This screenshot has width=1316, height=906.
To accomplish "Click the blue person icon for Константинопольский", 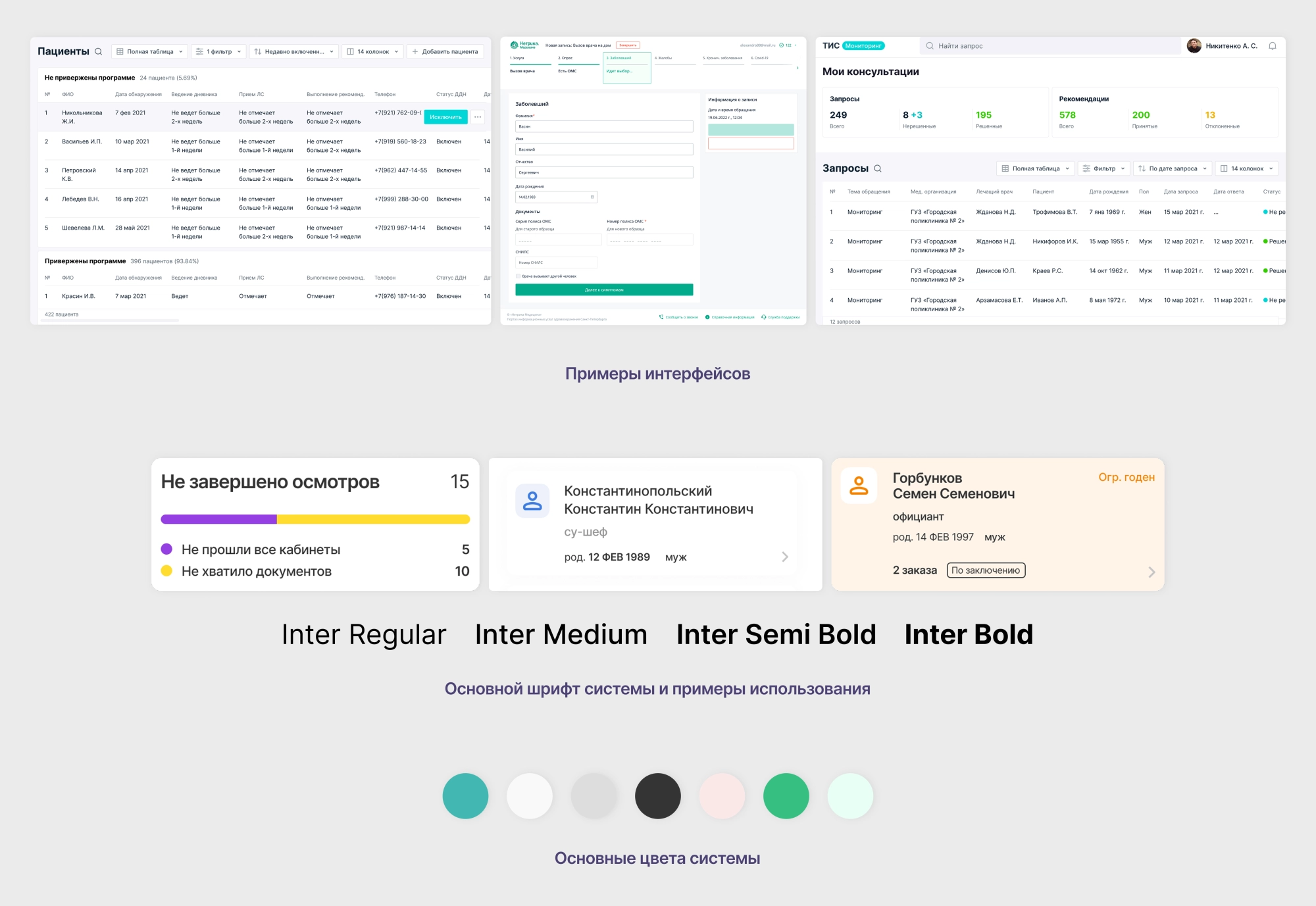I will (532, 501).
